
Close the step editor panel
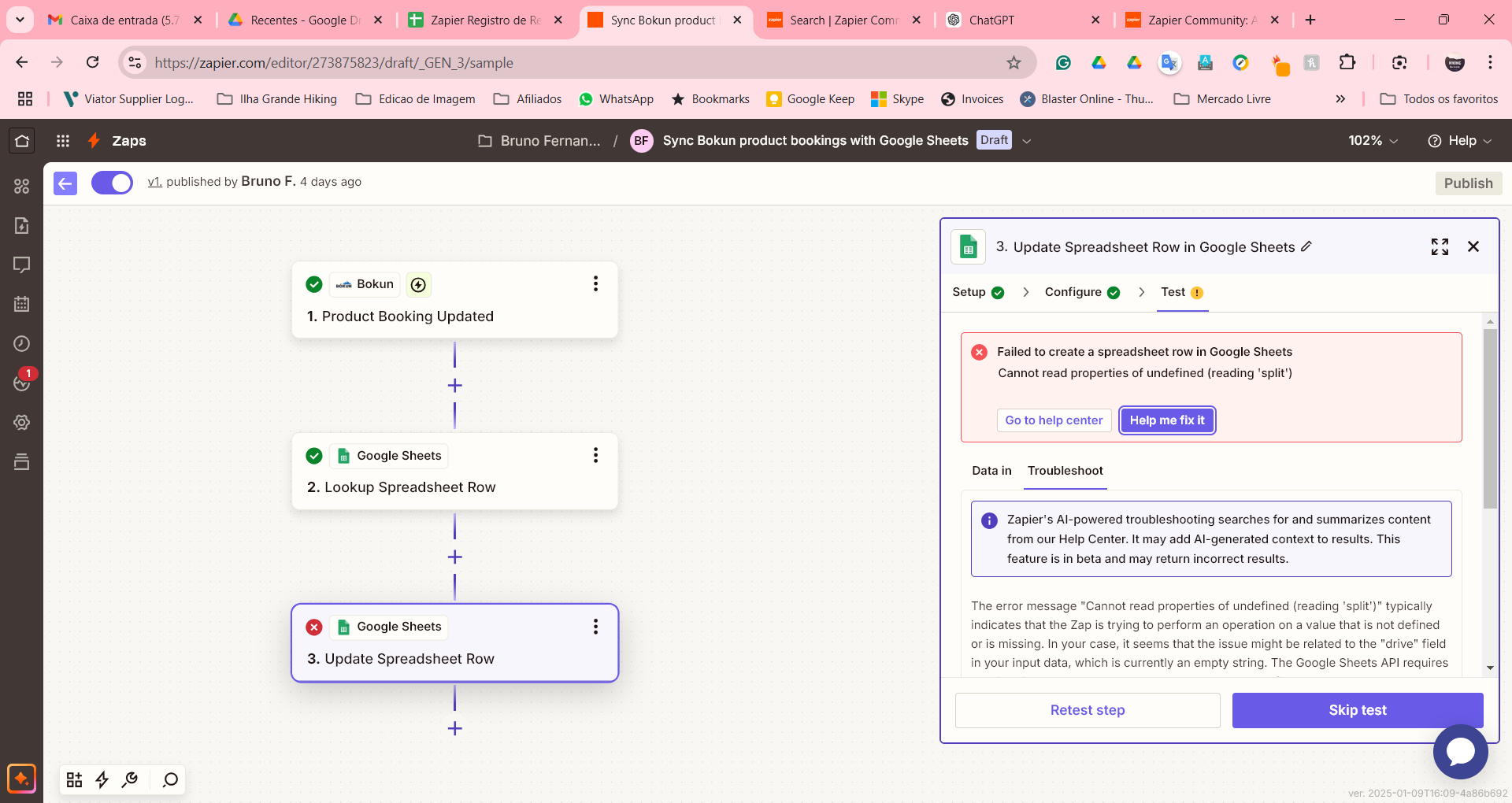click(x=1473, y=247)
